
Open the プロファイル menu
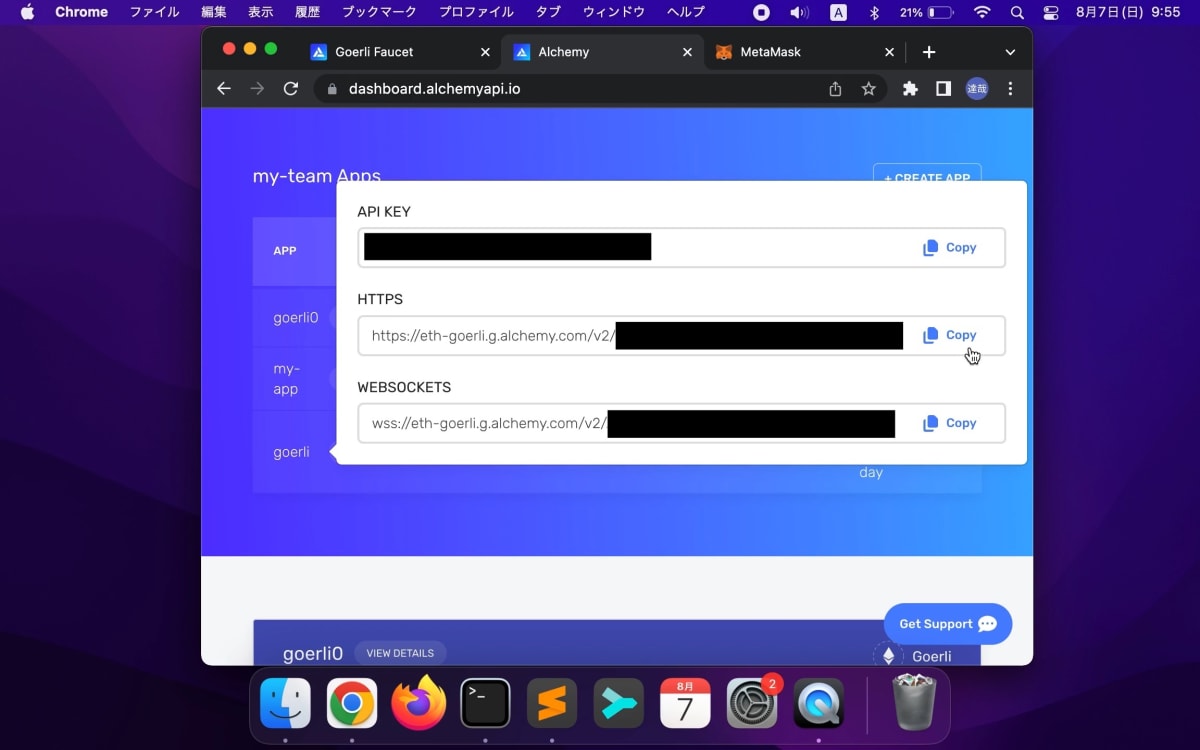pyautogui.click(x=476, y=12)
